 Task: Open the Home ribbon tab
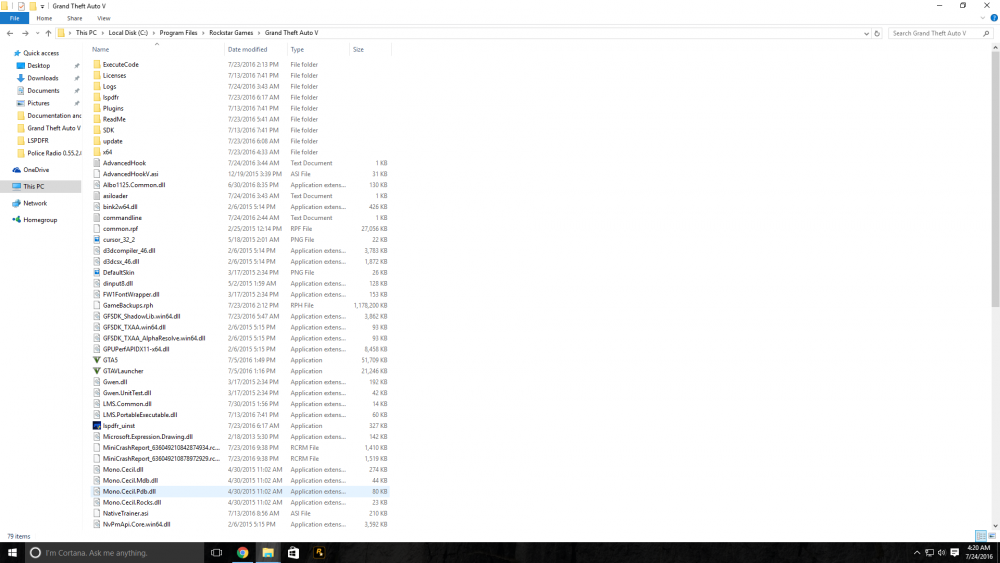(44, 18)
